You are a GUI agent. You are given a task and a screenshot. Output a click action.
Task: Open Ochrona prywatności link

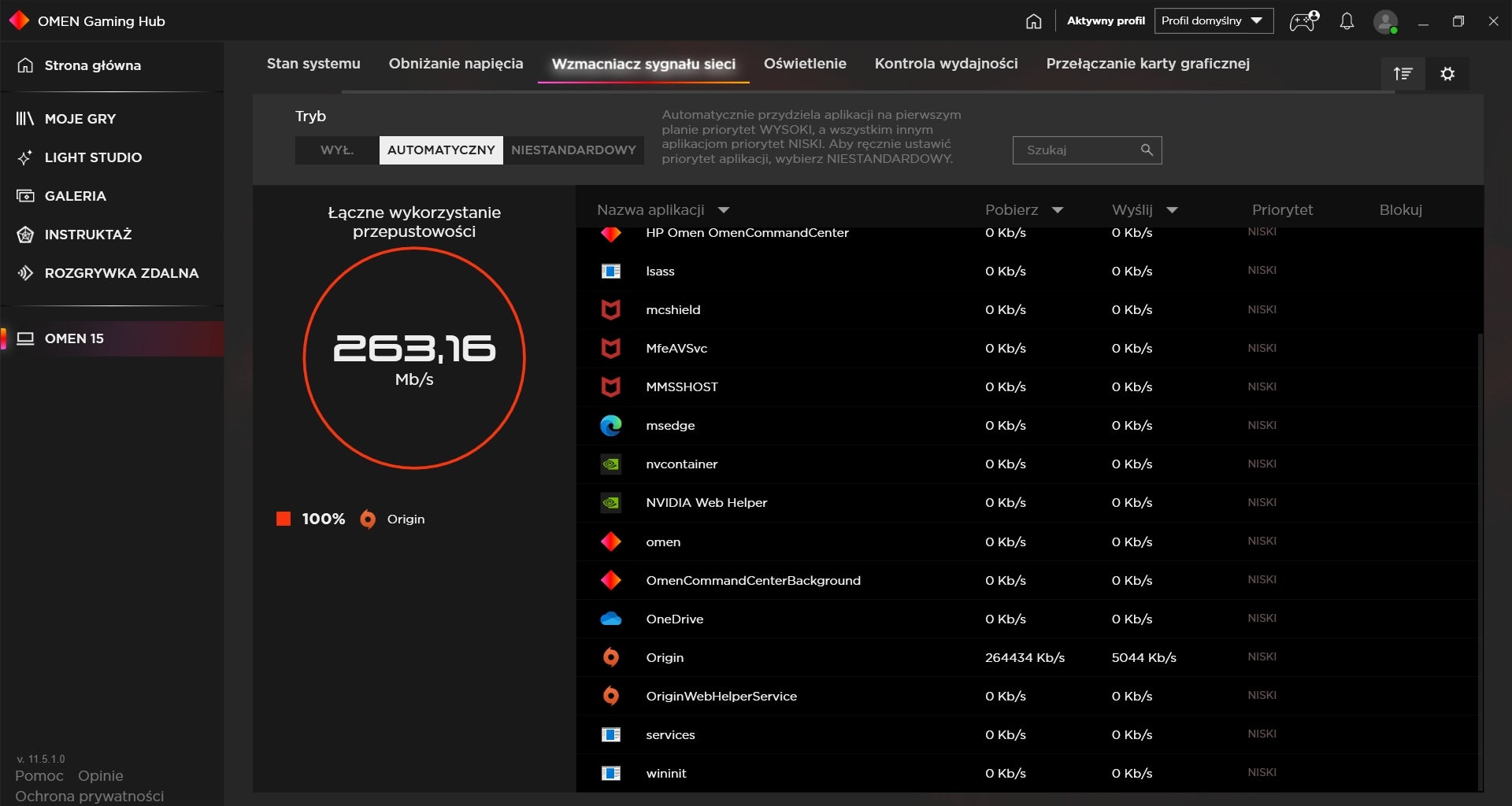pos(90,797)
